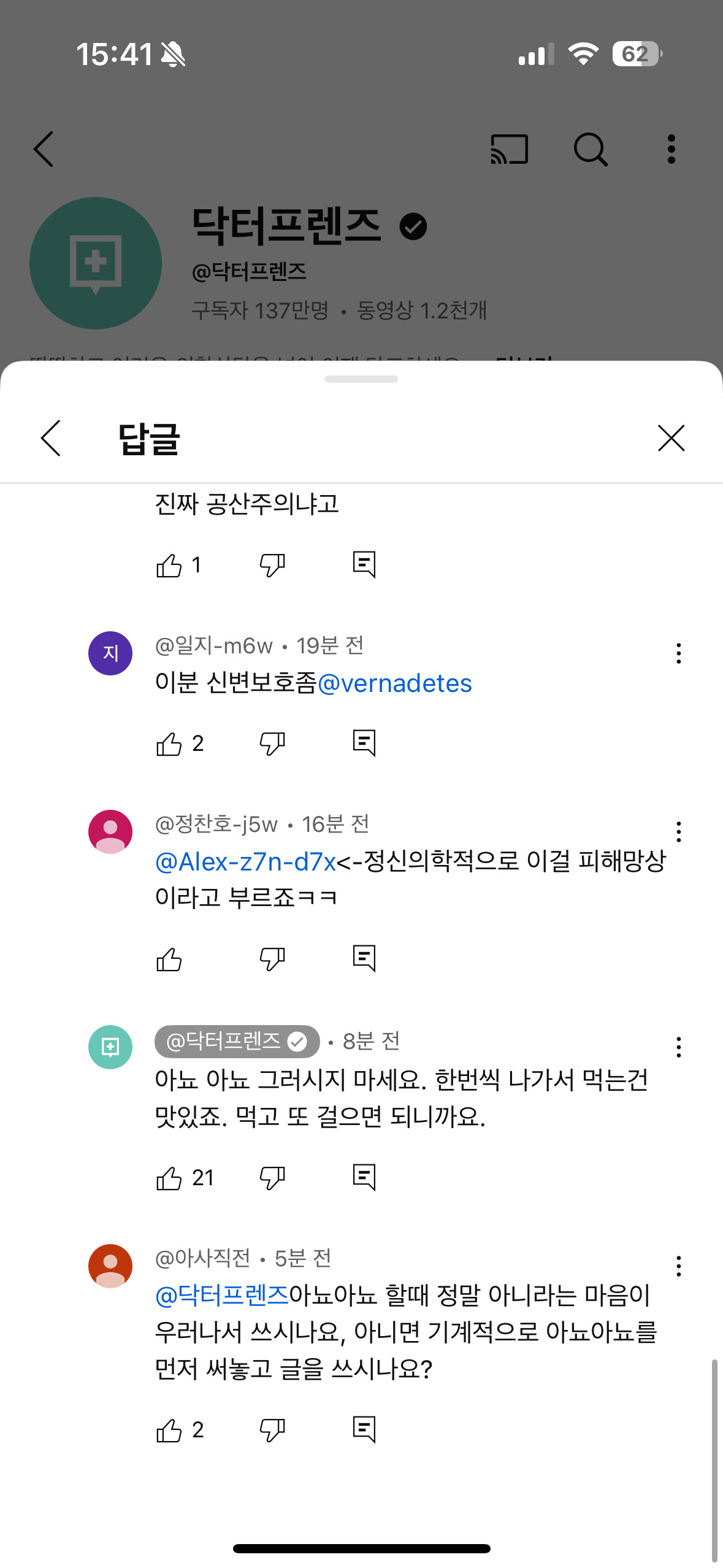Open options menu for @정찬호-j5w comment

pyautogui.click(x=678, y=832)
